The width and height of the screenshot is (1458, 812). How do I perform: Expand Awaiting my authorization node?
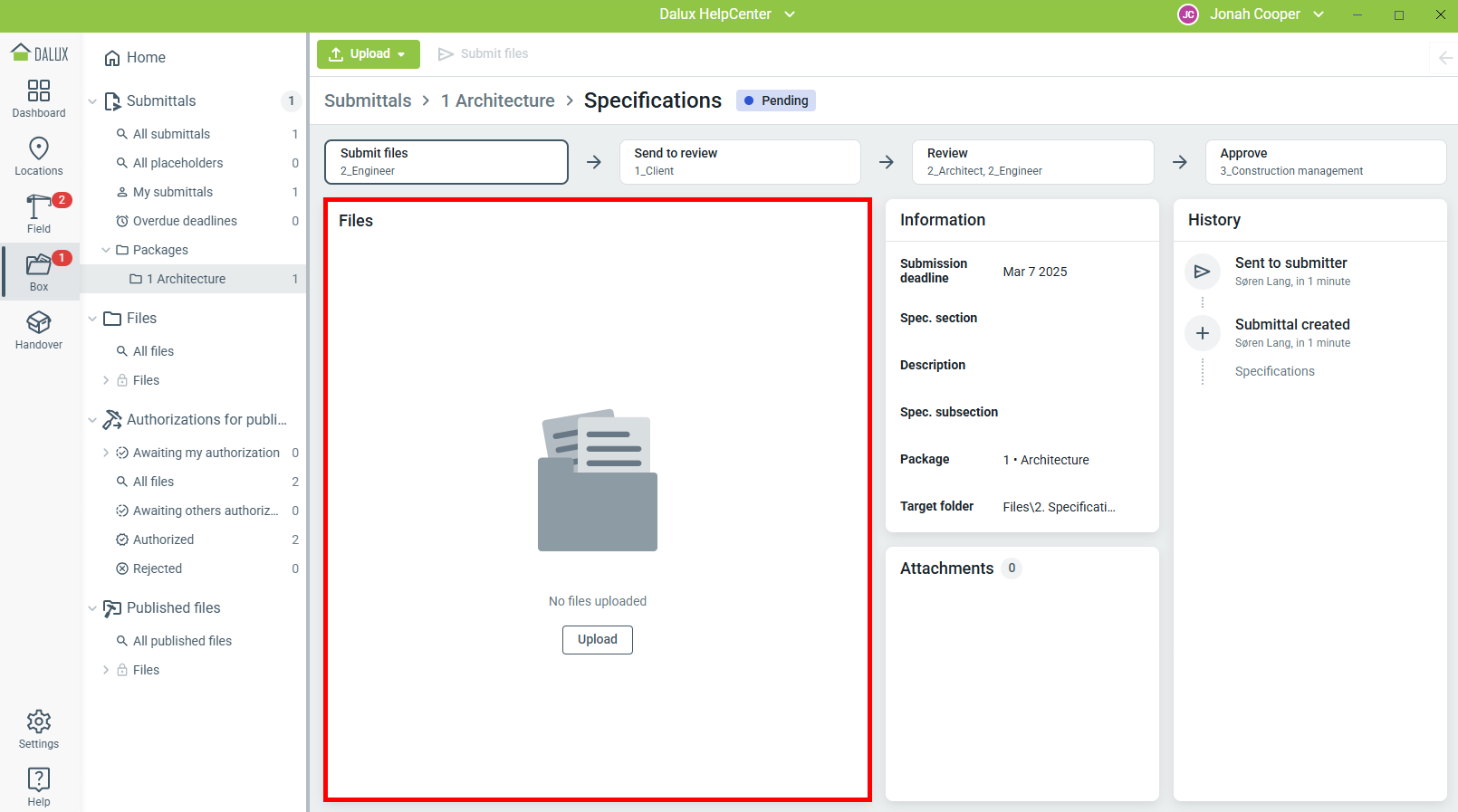[x=106, y=453]
